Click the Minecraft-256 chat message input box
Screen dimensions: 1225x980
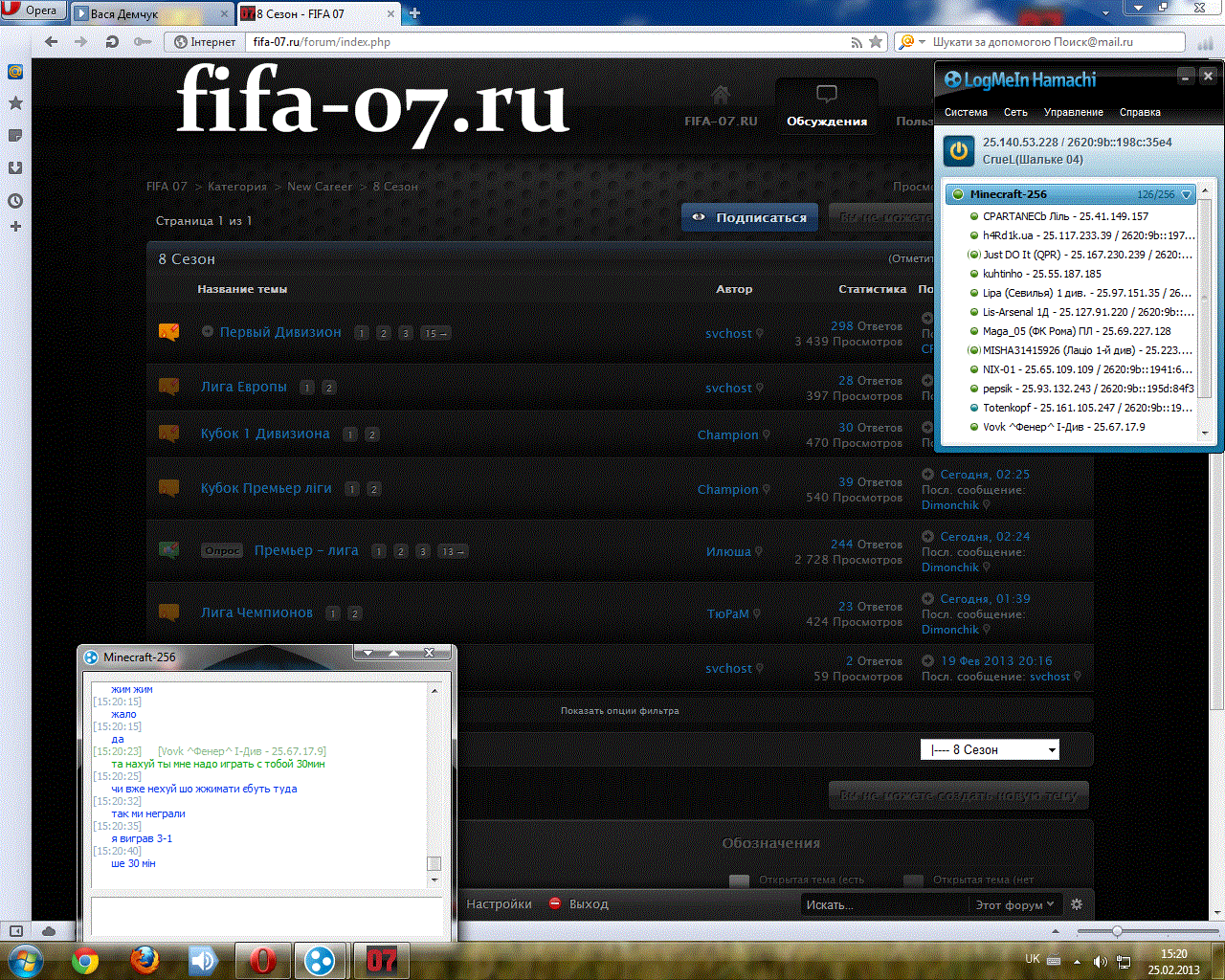pos(267,916)
